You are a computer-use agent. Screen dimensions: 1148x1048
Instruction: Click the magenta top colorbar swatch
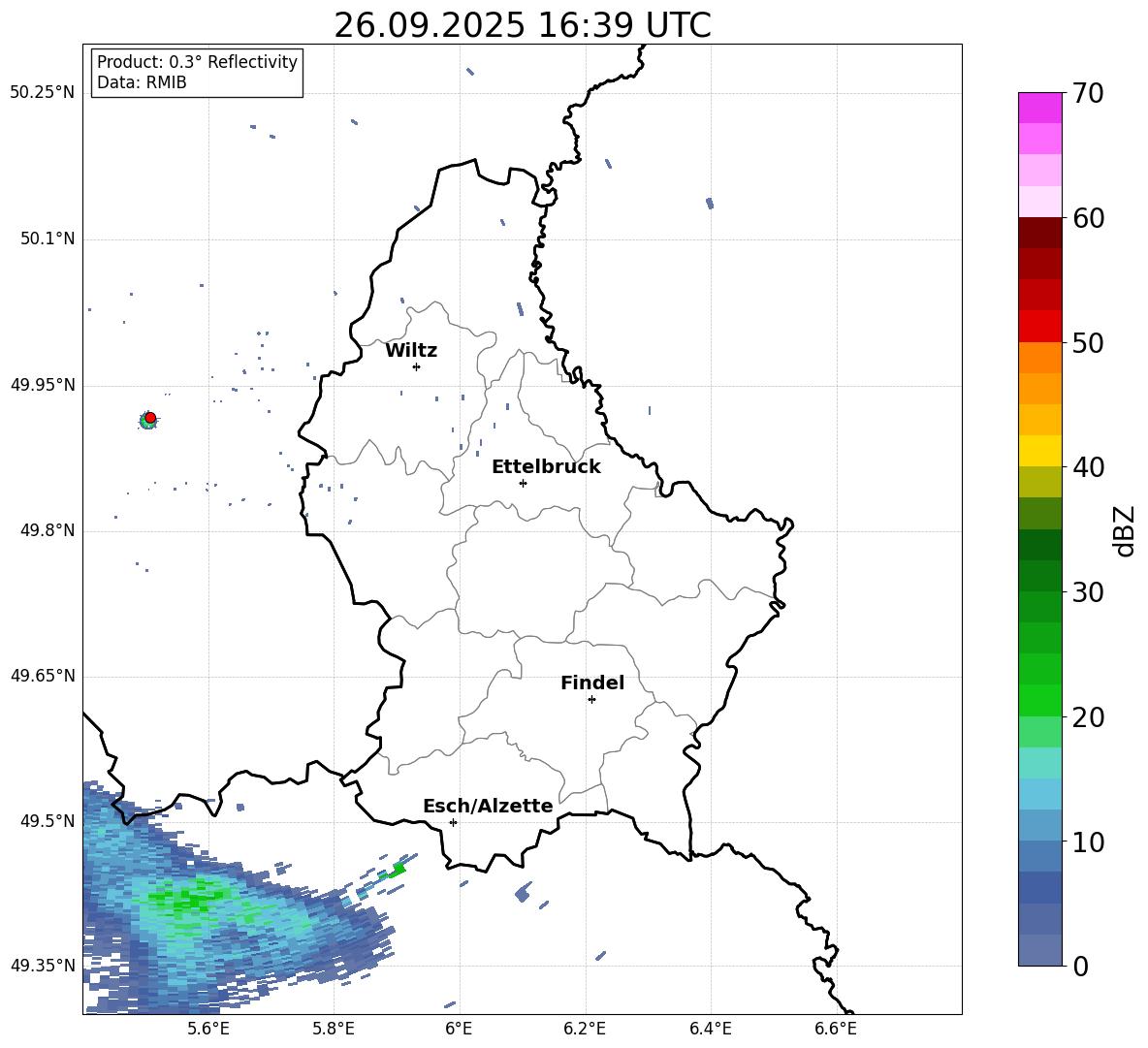point(1040,108)
